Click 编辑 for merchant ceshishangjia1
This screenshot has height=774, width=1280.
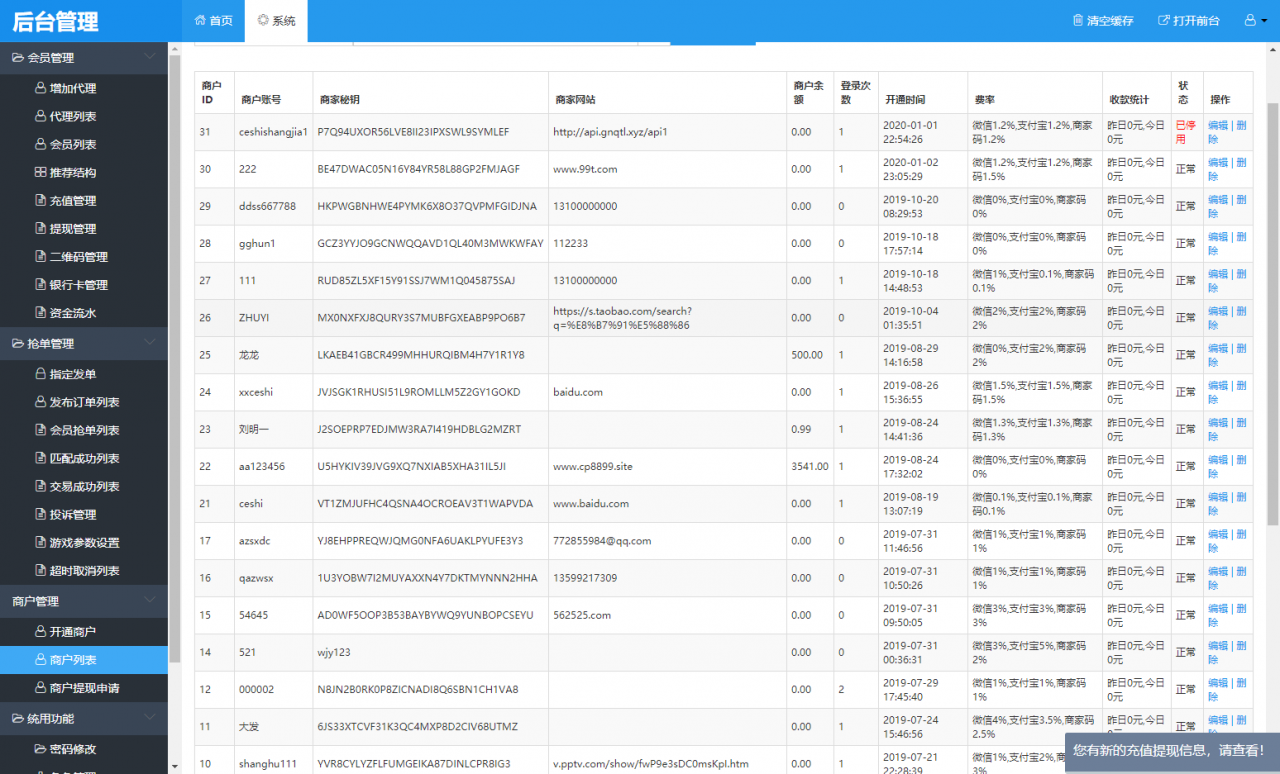[1218, 125]
